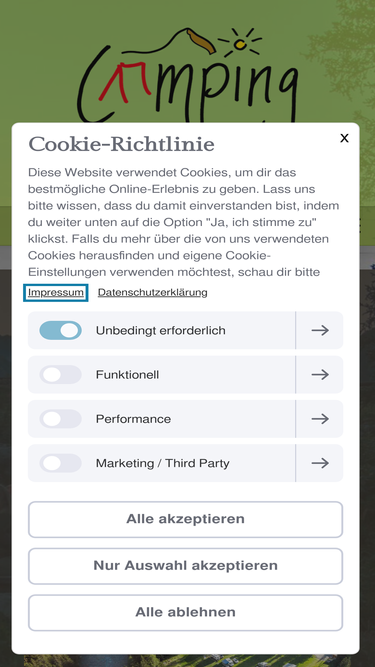The height and width of the screenshot is (667, 375).
Task: Click the Cookie-Richtlinie heading
Action: click(x=122, y=145)
